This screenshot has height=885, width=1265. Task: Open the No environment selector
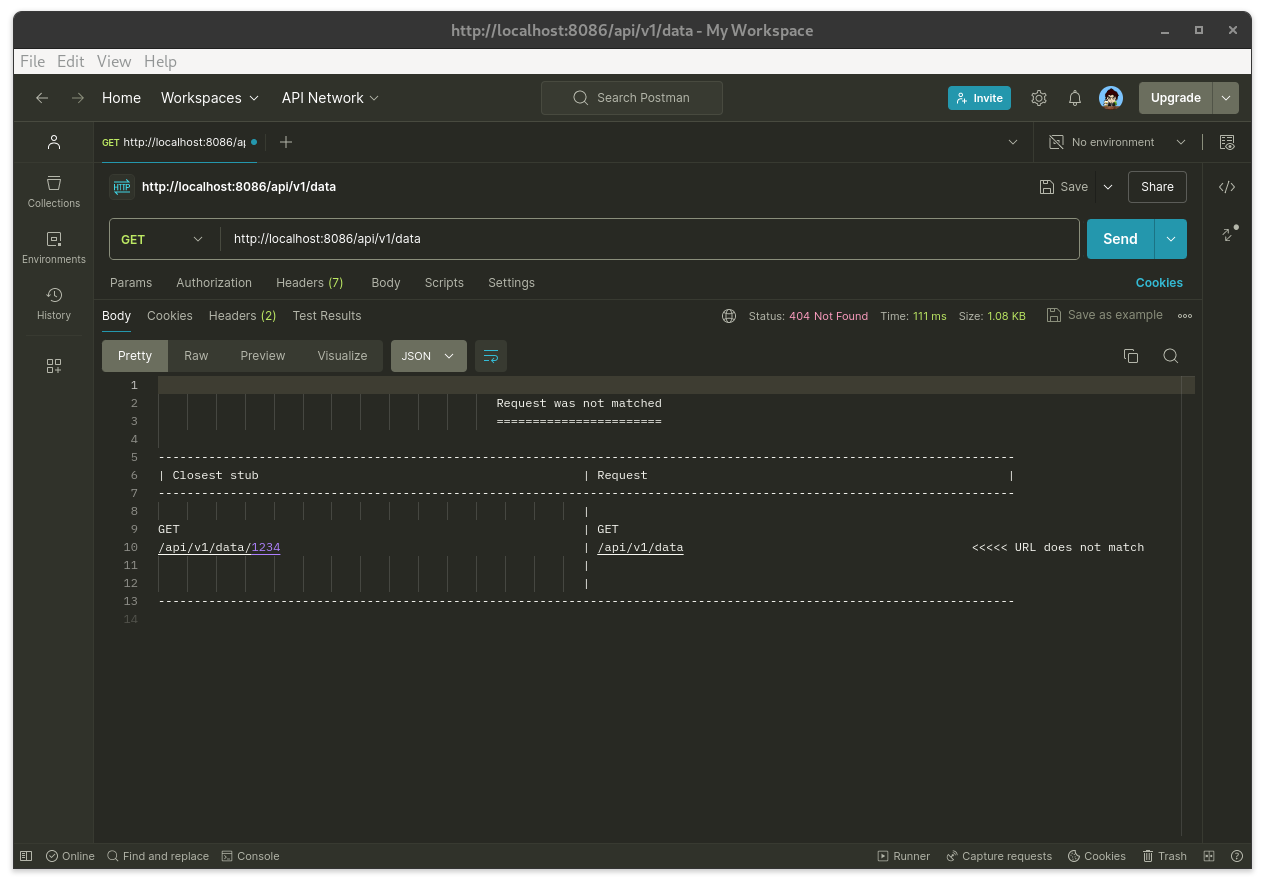(1117, 142)
